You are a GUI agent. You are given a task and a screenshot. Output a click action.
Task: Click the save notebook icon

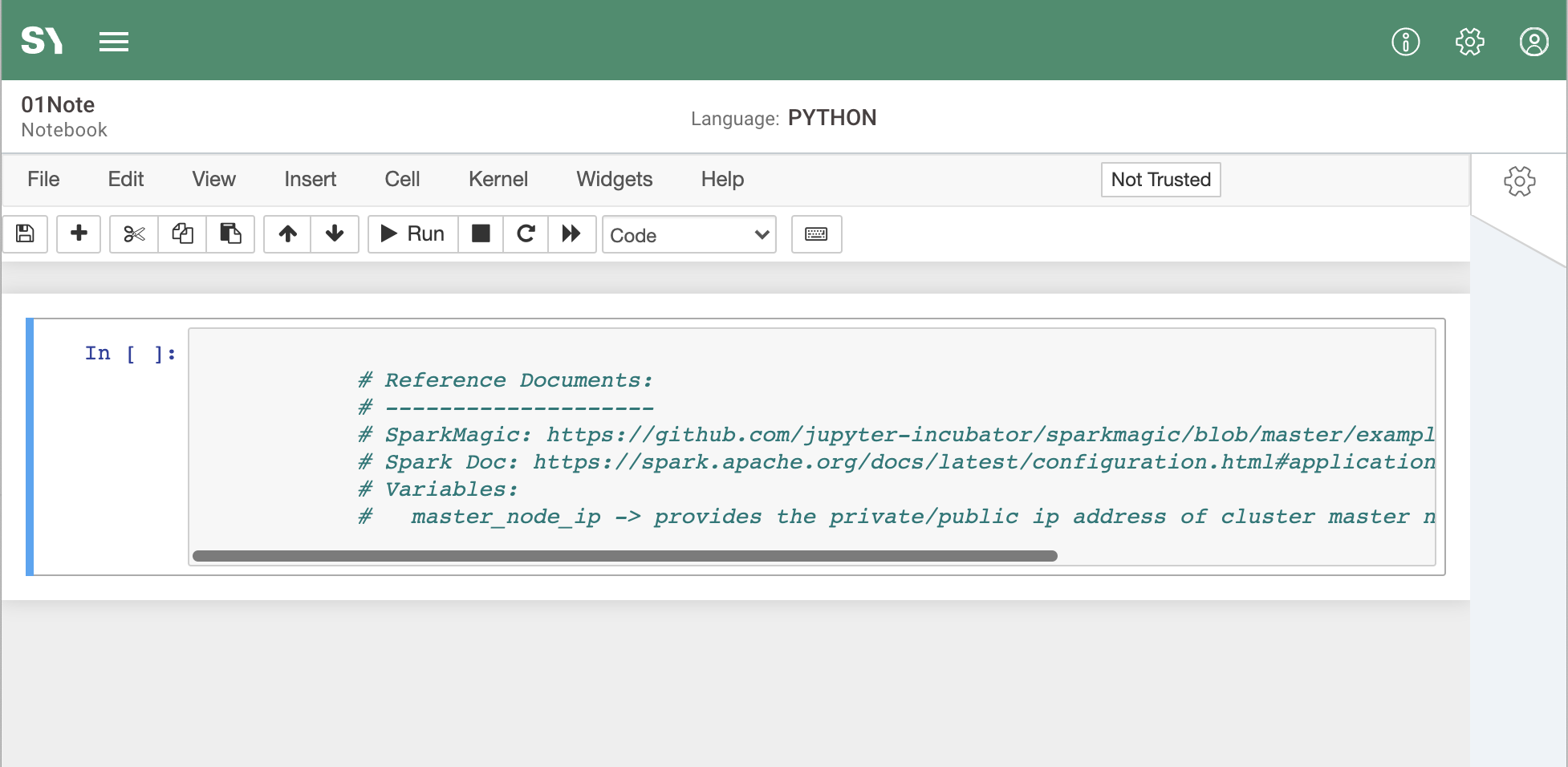(25, 233)
